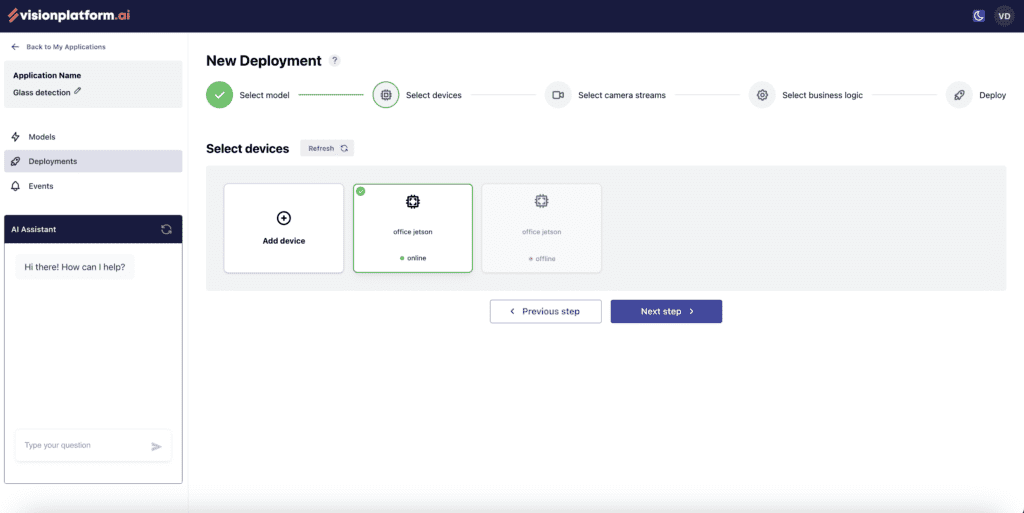Click the offline device chip icon
Image resolution: width=1024 pixels, height=513 pixels.
(541, 201)
